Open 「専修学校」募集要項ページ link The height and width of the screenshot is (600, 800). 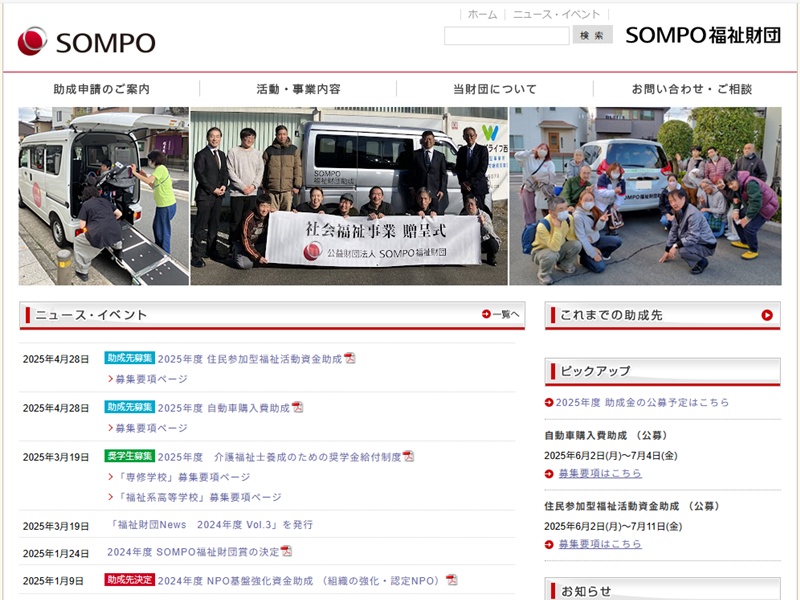(x=183, y=477)
